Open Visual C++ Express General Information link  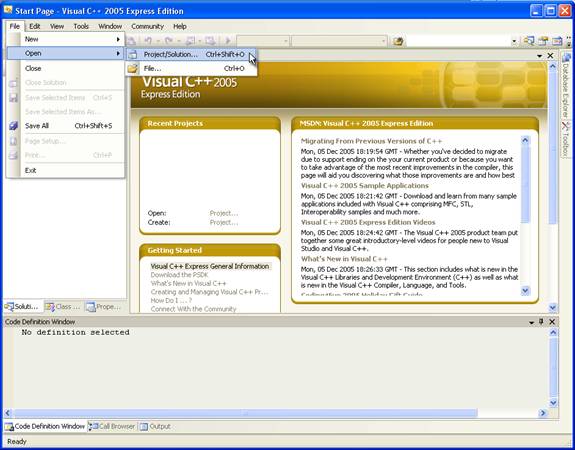pos(210,266)
